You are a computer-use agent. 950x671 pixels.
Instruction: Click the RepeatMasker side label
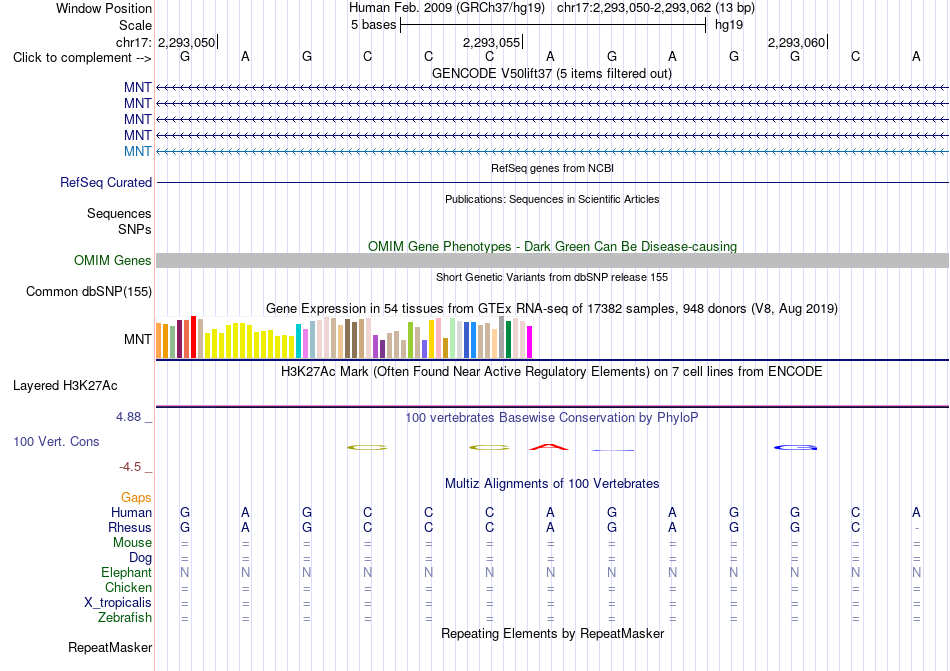coord(110,647)
